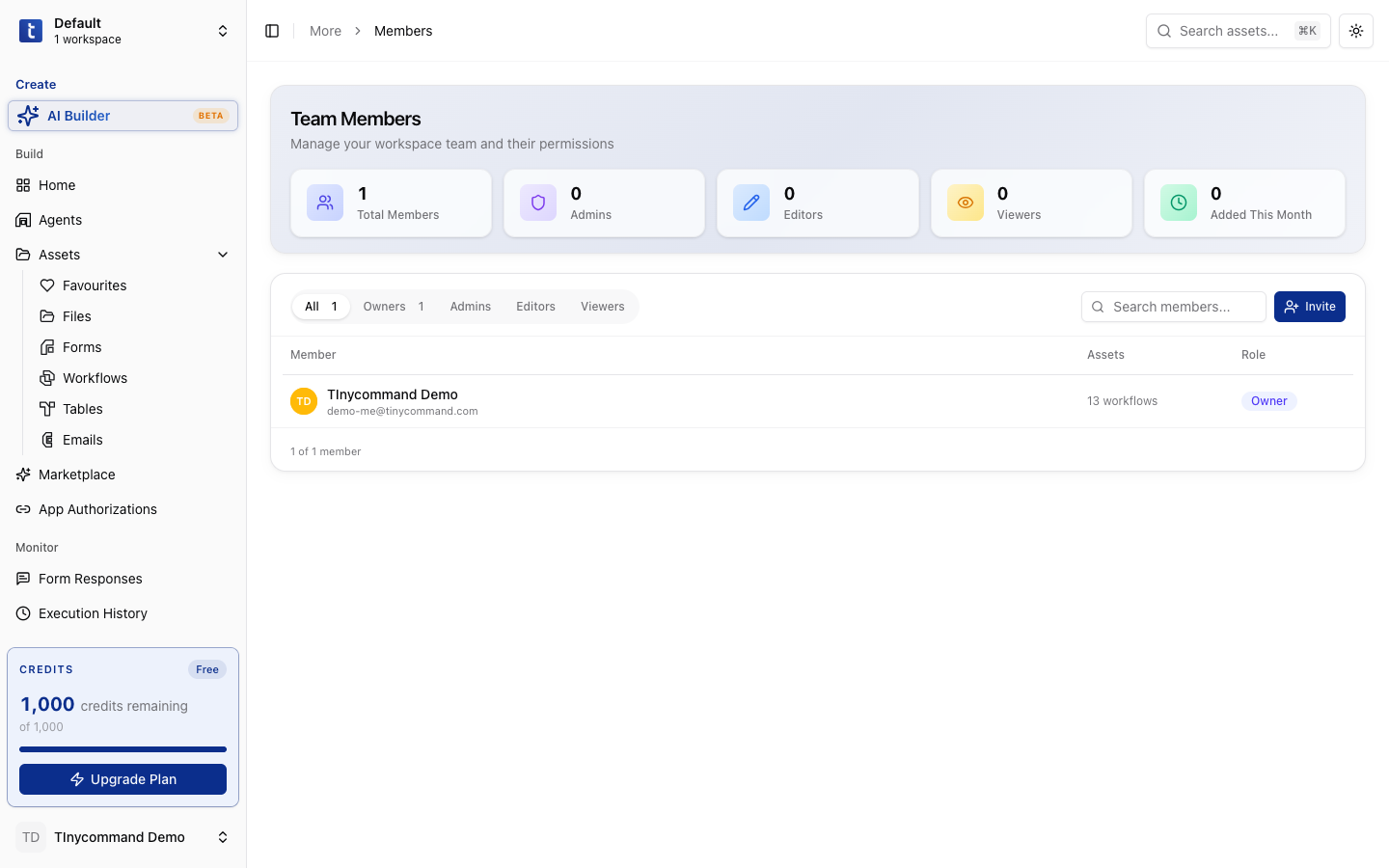Select the Viewers filter tab
The image size is (1389, 868).
click(603, 307)
